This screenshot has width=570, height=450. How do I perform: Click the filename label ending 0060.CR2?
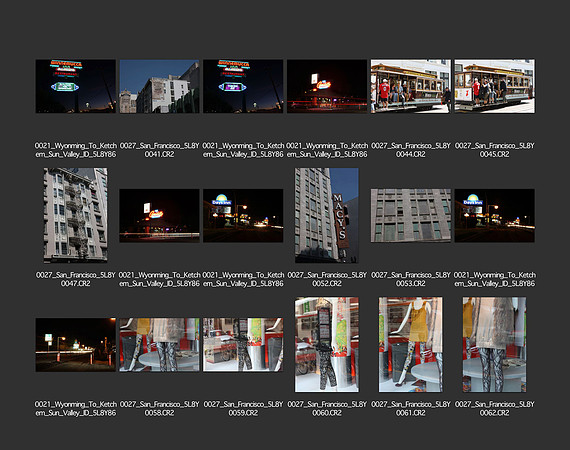pos(327,409)
